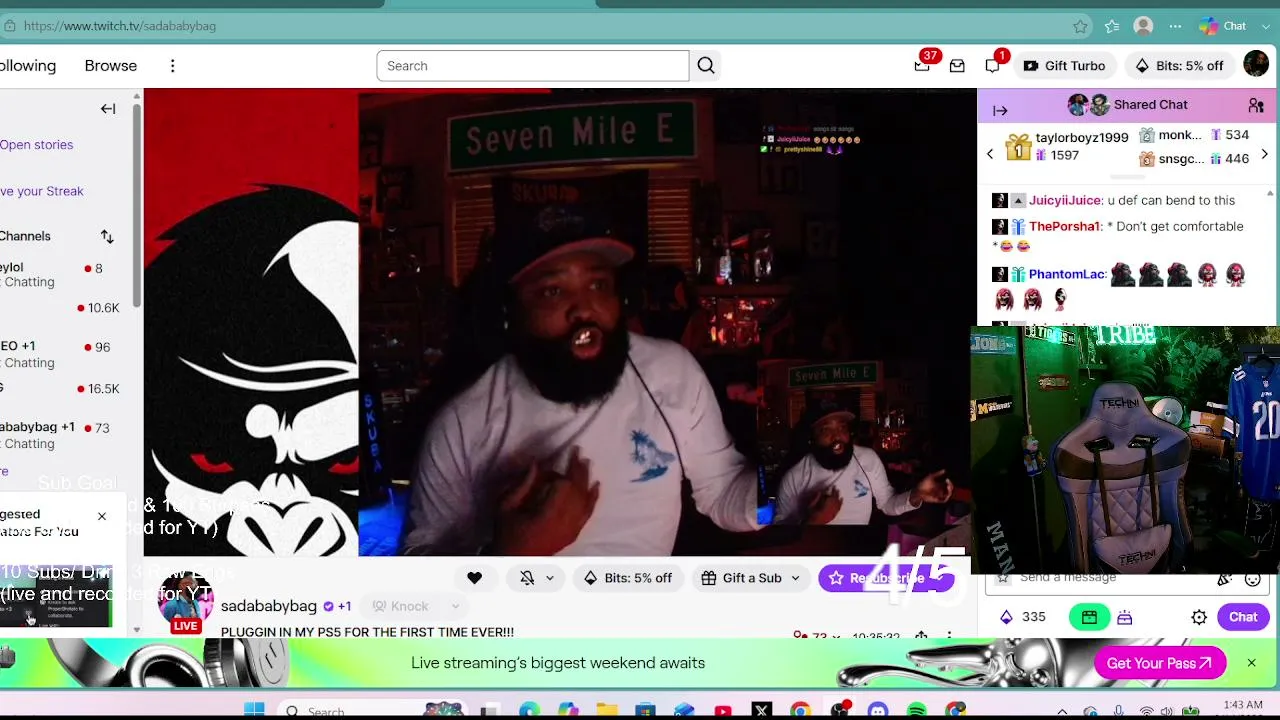Open the clock showing 1:43 AM
Viewport: 1280px width, 720px height.
point(1243,705)
